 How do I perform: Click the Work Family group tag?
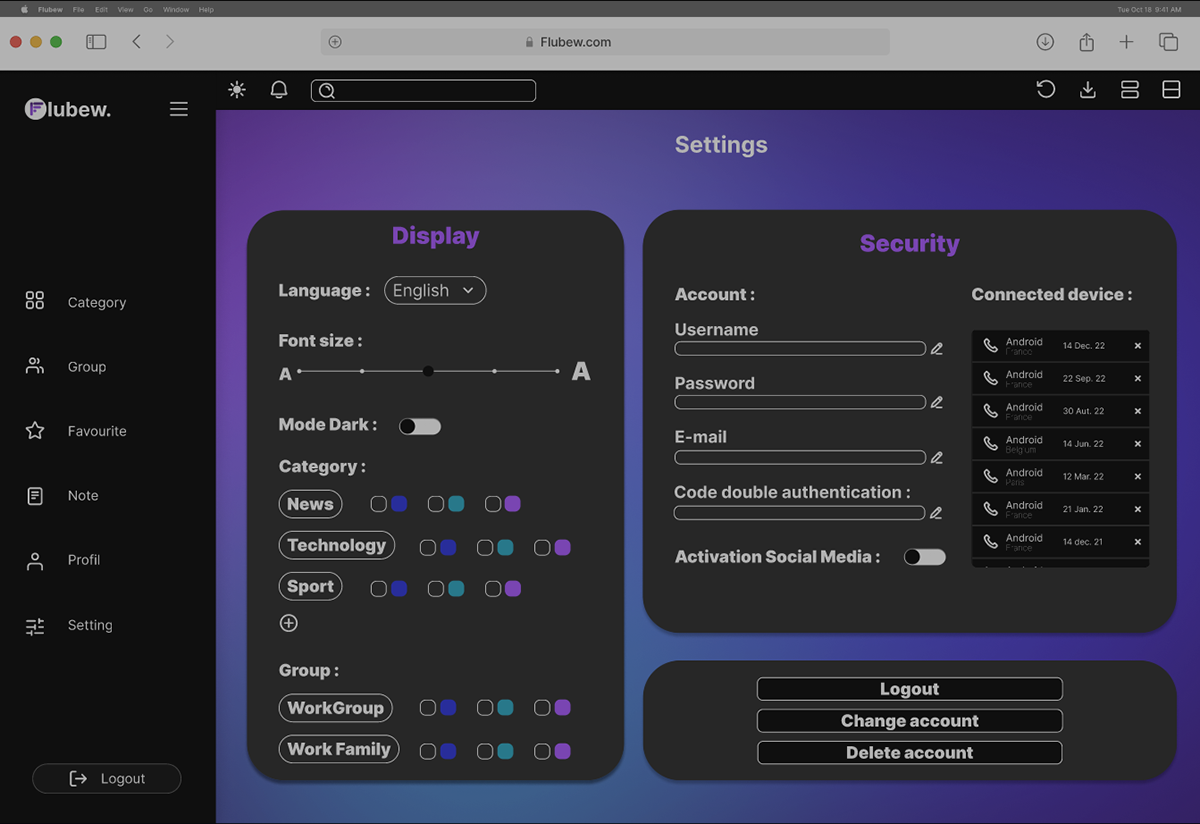coord(338,749)
